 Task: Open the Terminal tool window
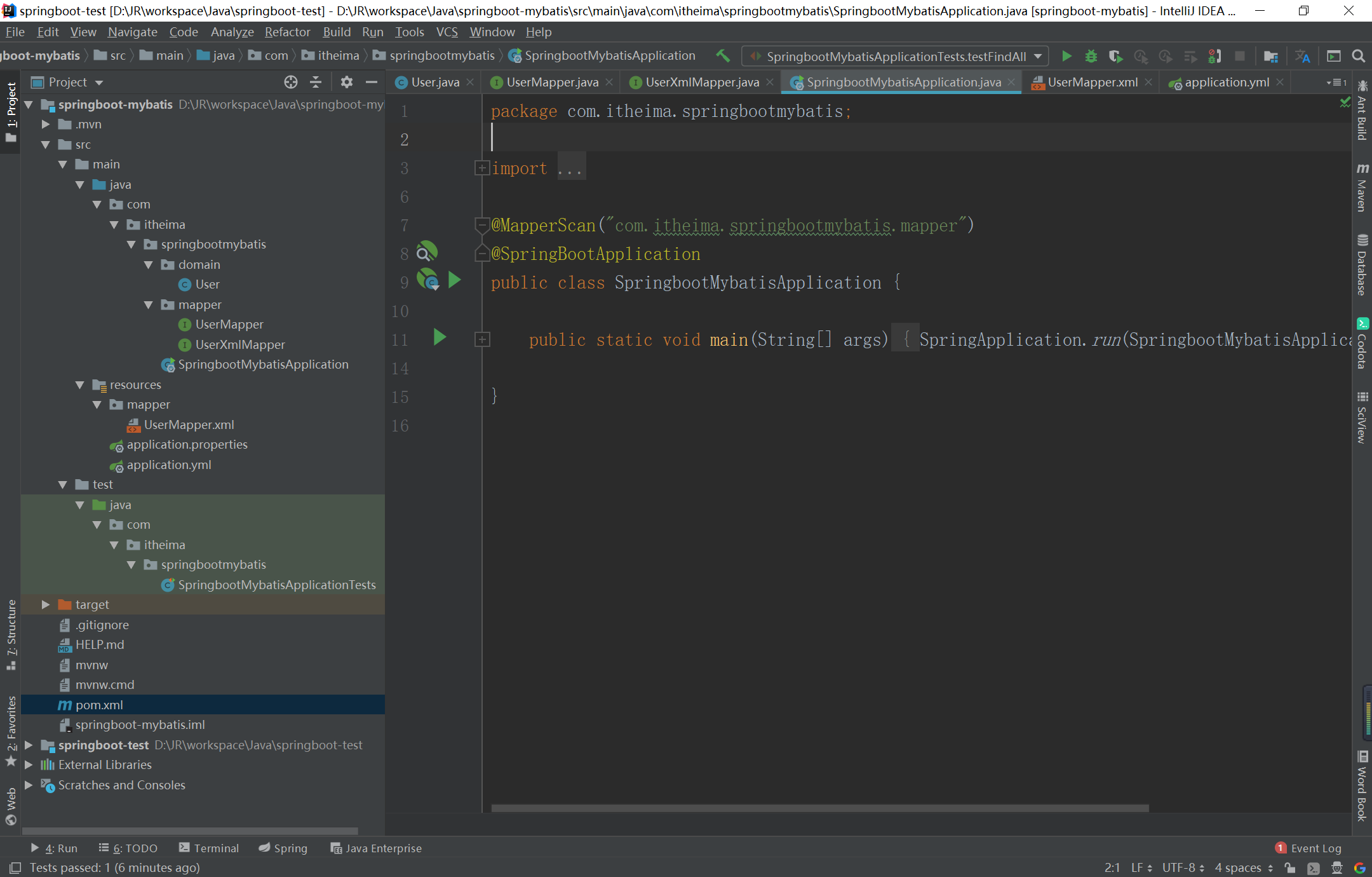pyautogui.click(x=209, y=848)
